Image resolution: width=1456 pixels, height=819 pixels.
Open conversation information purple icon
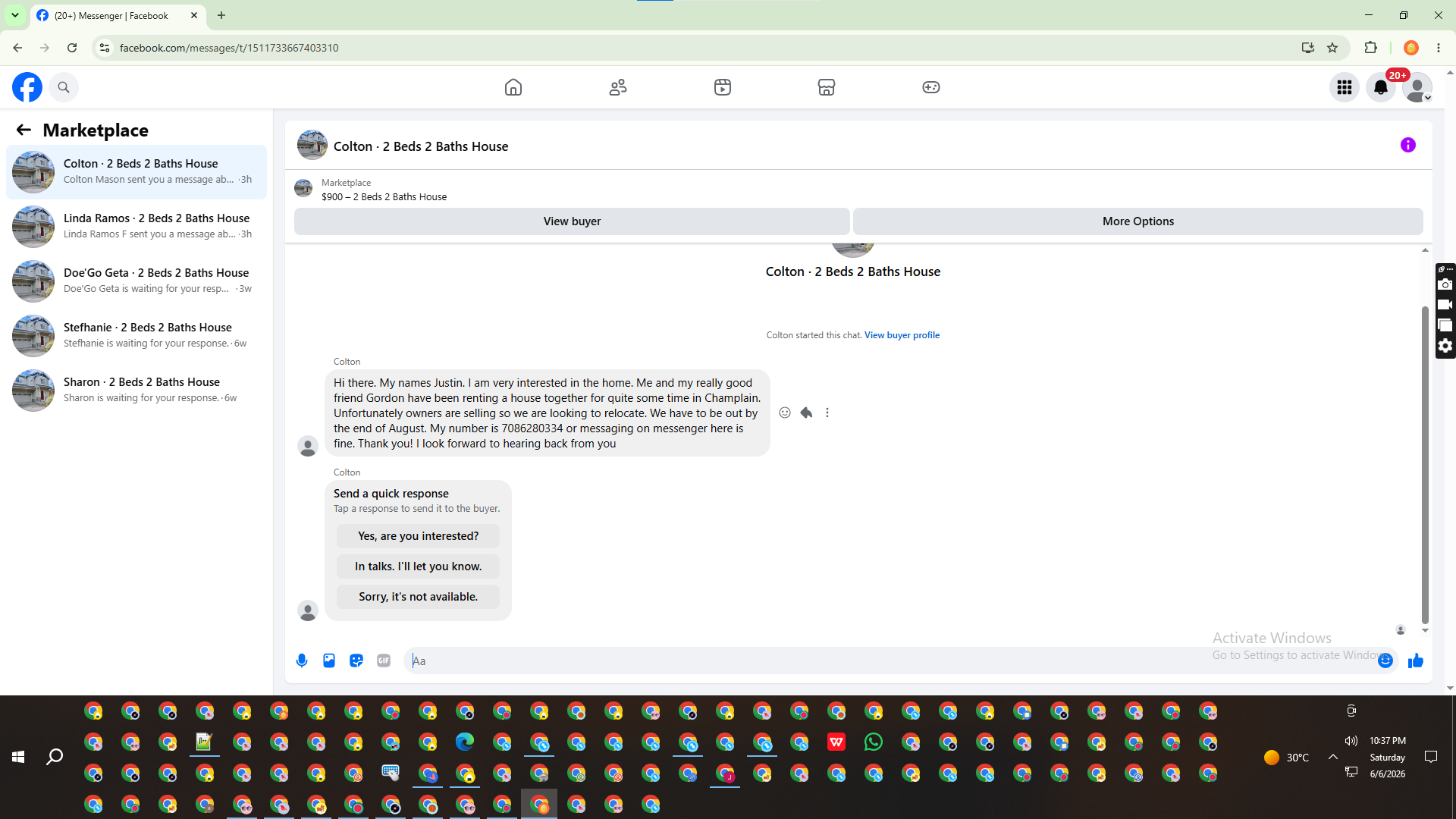[x=1408, y=145]
